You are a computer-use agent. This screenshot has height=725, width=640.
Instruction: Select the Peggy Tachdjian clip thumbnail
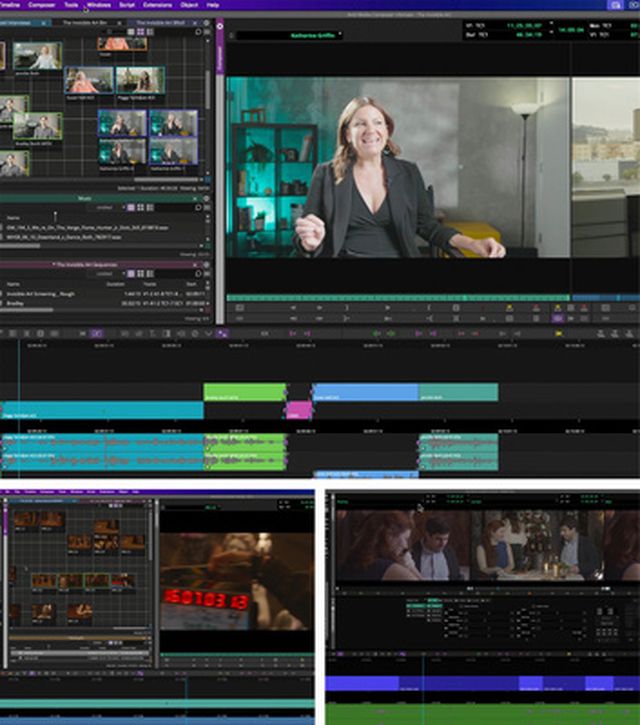140,80
